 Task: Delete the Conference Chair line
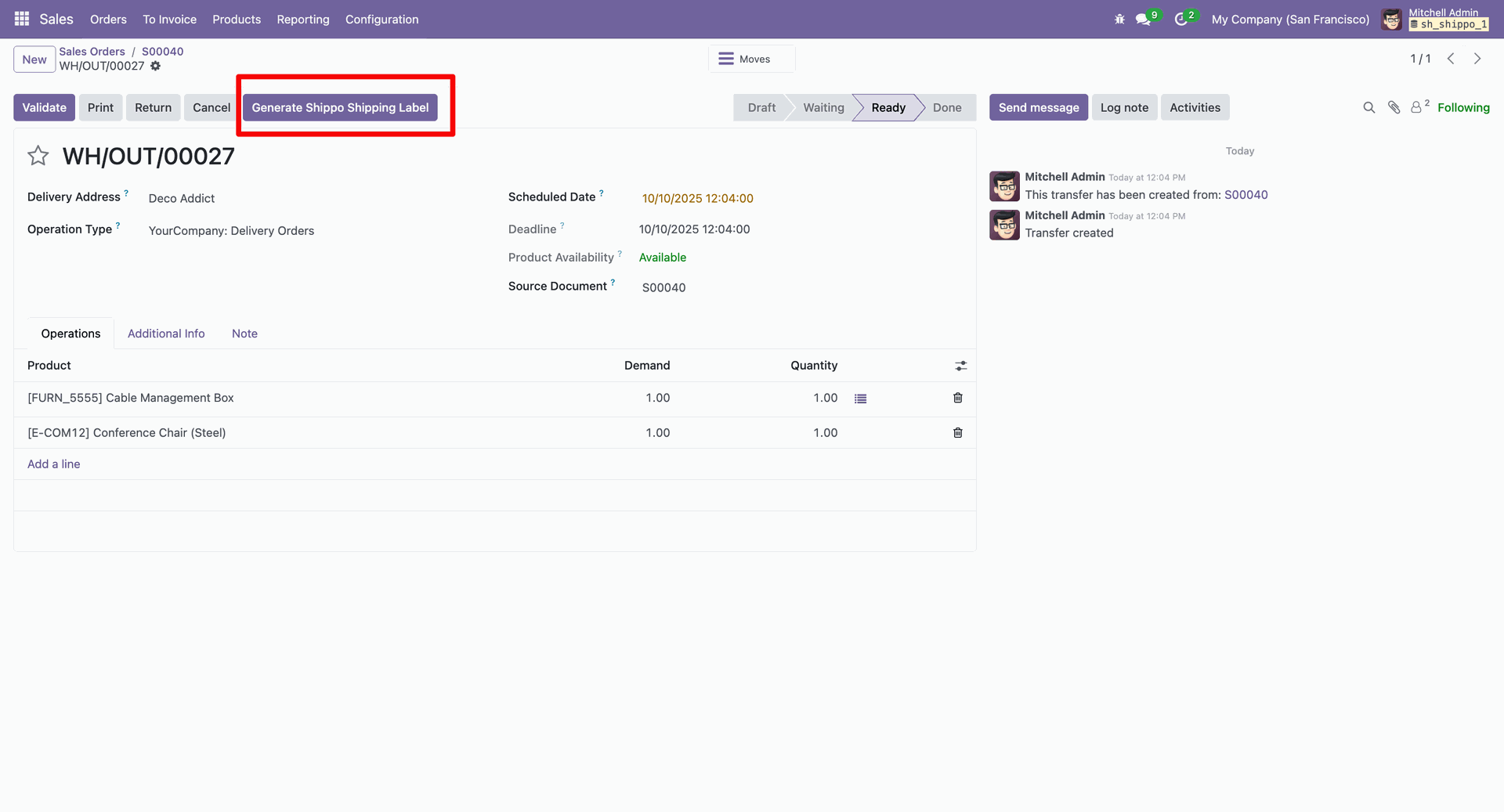[x=957, y=432]
